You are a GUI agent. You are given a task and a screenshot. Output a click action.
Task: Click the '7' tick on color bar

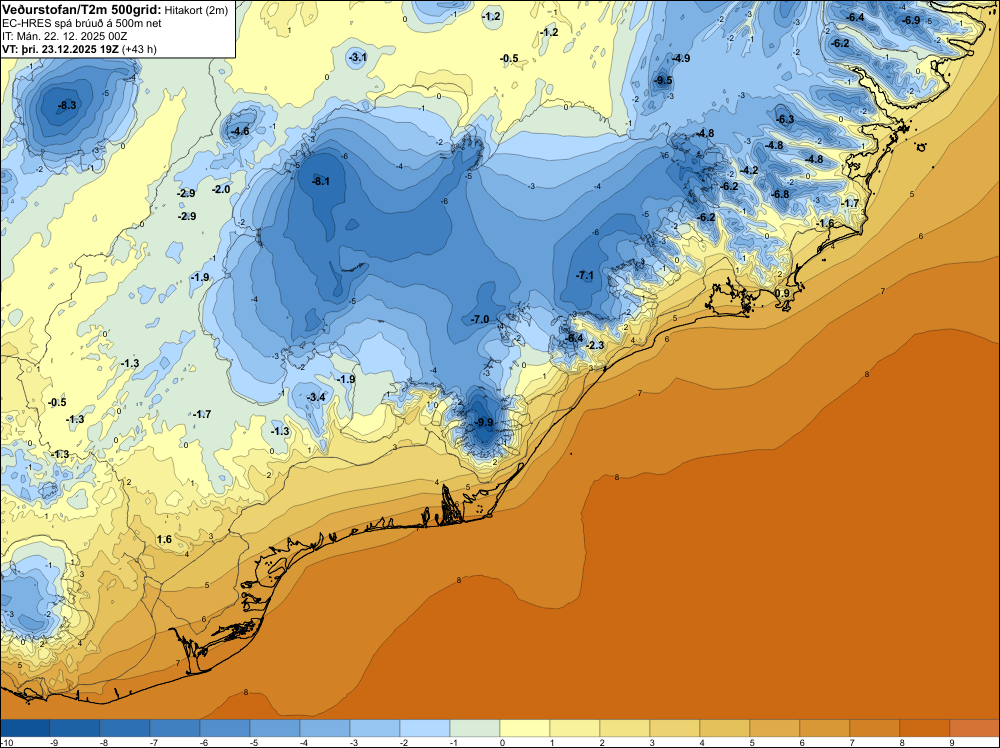click(x=851, y=742)
